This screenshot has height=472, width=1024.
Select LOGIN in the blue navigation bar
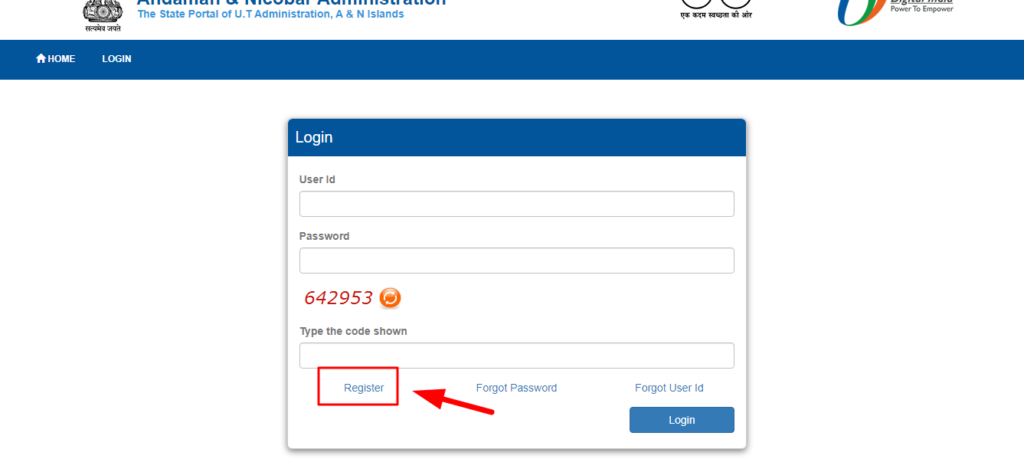[116, 59]
